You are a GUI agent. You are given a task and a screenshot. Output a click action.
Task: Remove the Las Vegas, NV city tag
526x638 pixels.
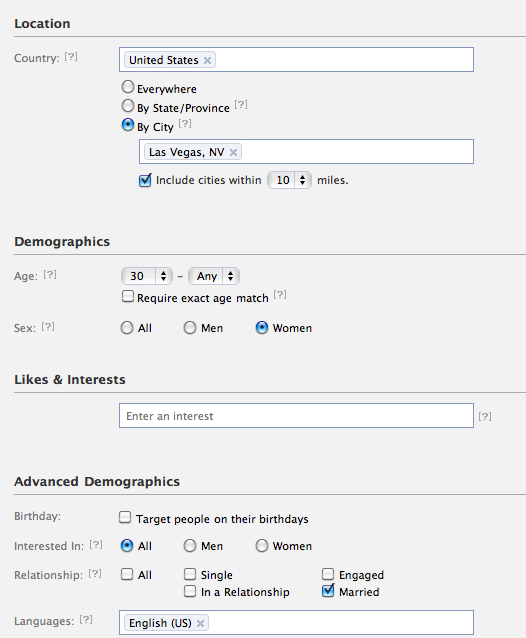click(x=233, y=153)
